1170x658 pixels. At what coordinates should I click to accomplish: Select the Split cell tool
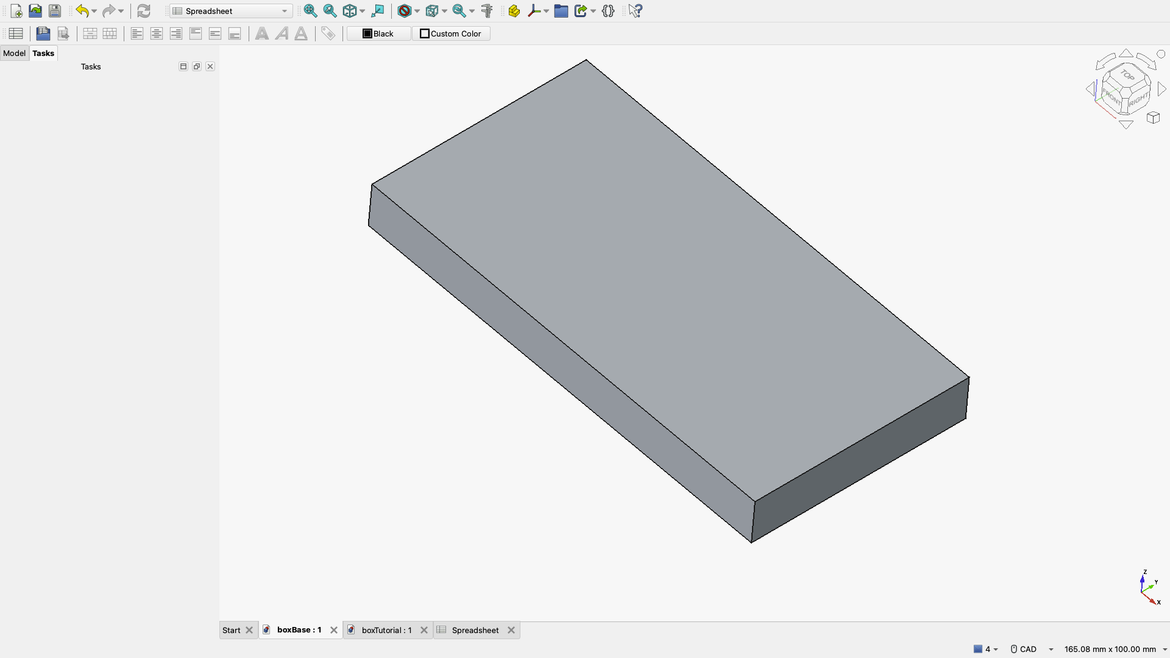tap(108, 33)
